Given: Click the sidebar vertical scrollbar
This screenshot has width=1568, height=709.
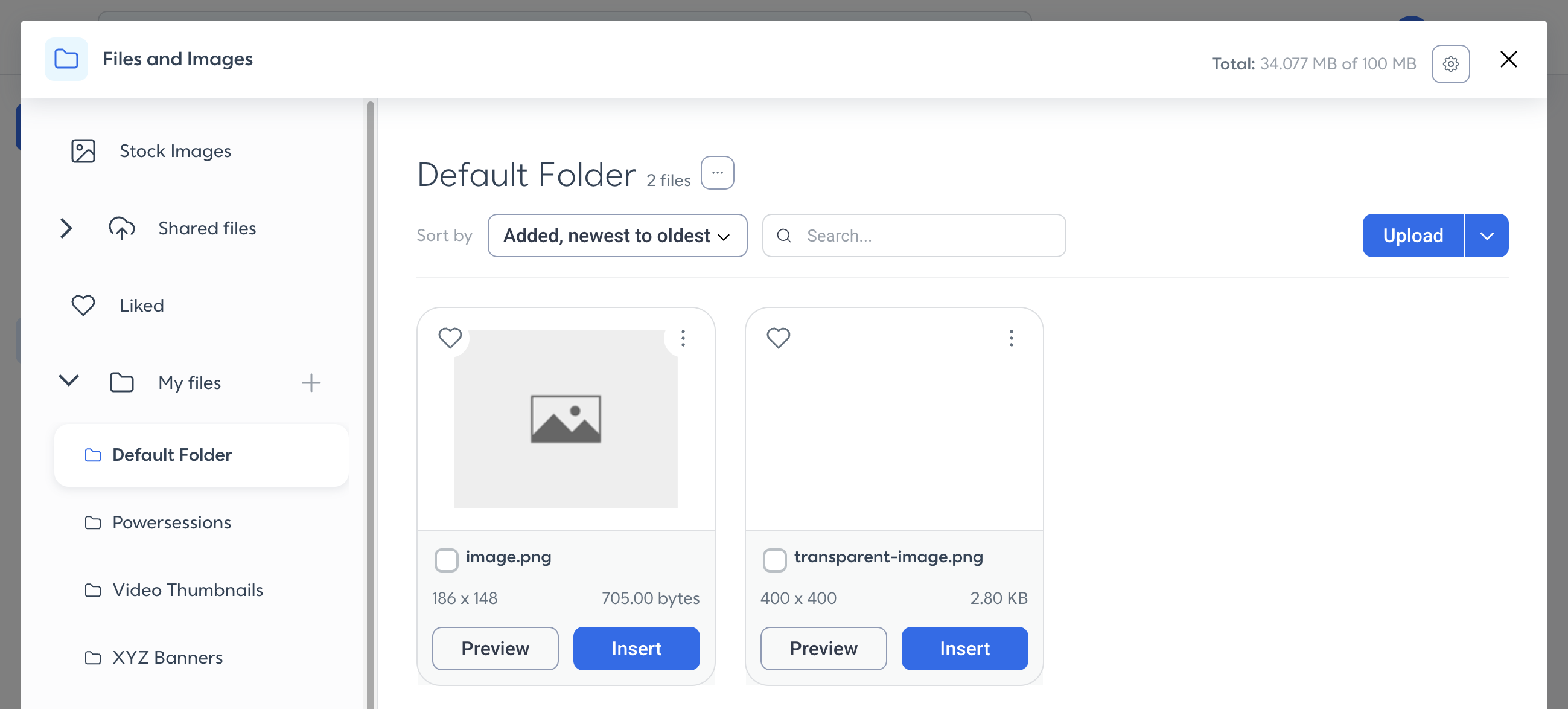Looking at the screenshot, I should (x=370, y=405).
